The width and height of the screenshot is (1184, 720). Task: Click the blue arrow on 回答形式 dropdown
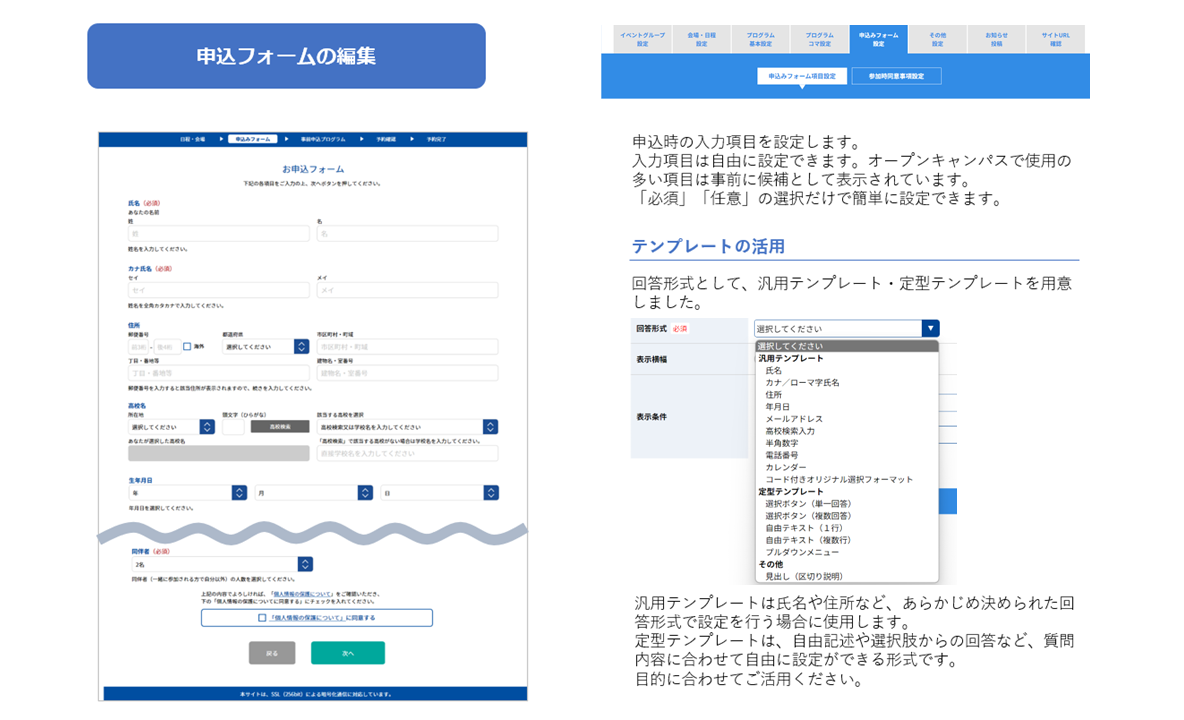pyautogui.click(x=930, y=328)
